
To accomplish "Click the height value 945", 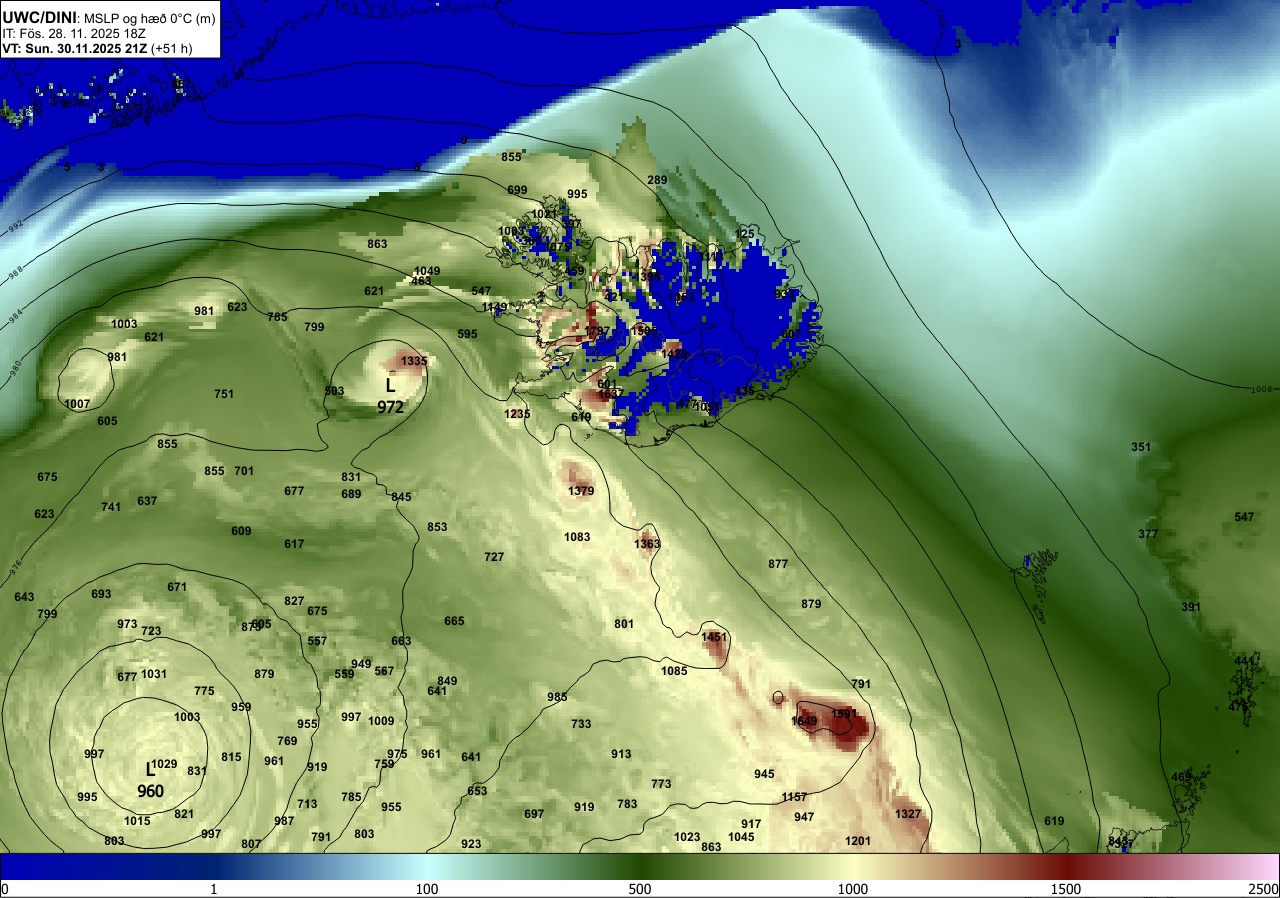I will tap(764, 774).
